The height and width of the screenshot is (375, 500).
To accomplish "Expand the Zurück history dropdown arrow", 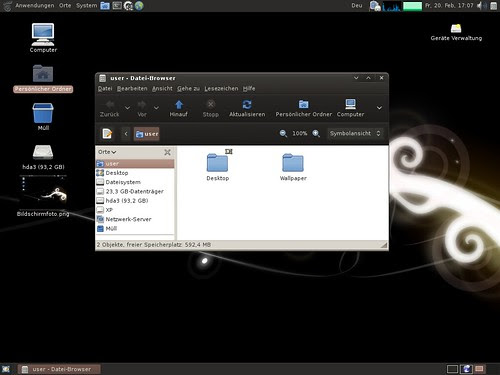I will click(127, 108).
